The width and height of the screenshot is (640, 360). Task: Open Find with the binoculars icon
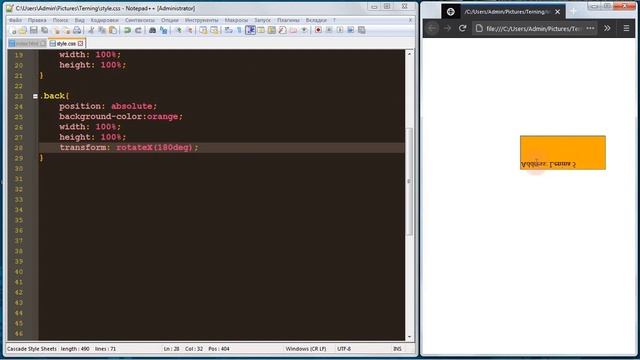(152, 30)
